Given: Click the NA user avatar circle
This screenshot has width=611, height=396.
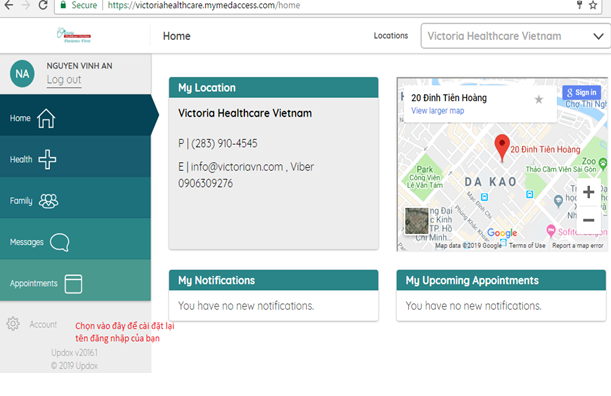Looking at the screenshot, I should tap(22, 74).
